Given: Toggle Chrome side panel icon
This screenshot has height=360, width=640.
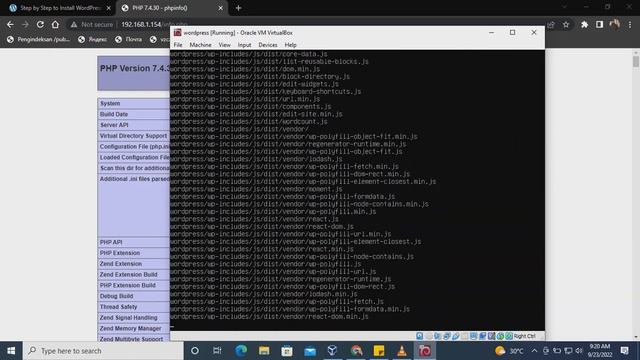Looking at the screenshot, I should click(x=599, y=24).
